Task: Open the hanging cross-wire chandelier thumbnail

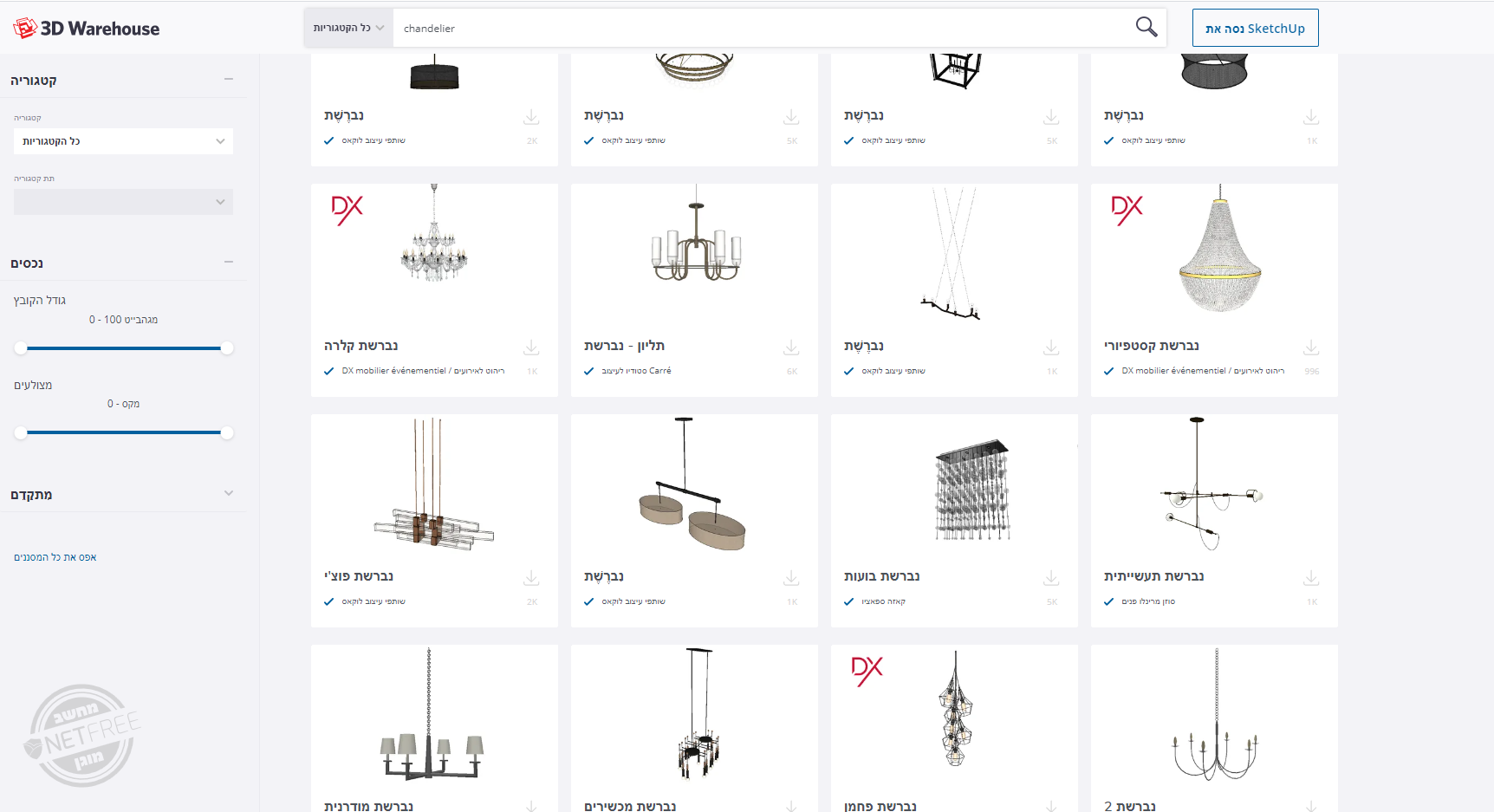Action: click(953, 256)
